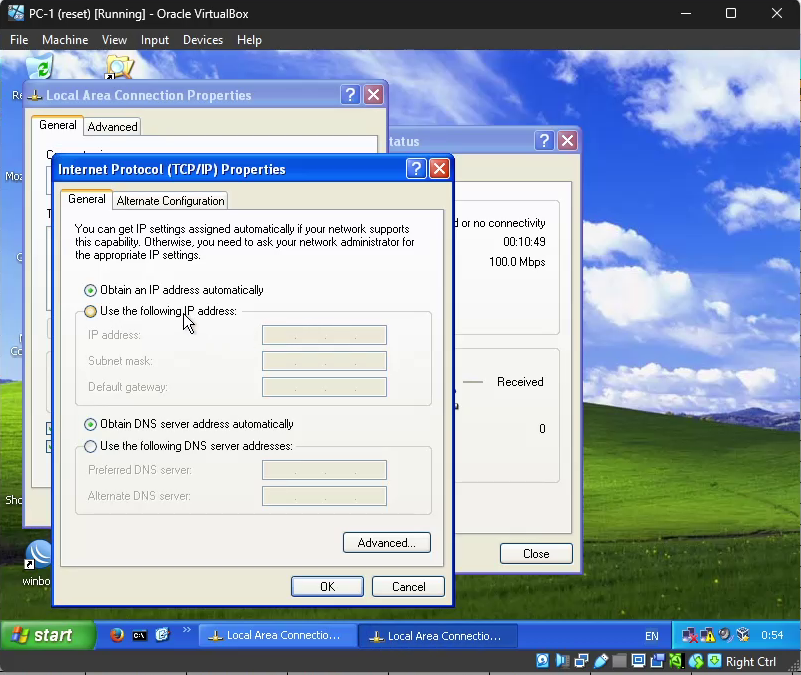The image size is (801, 675).
Task: Click the Received label in Status window
Action: click(x=520, y=382)
